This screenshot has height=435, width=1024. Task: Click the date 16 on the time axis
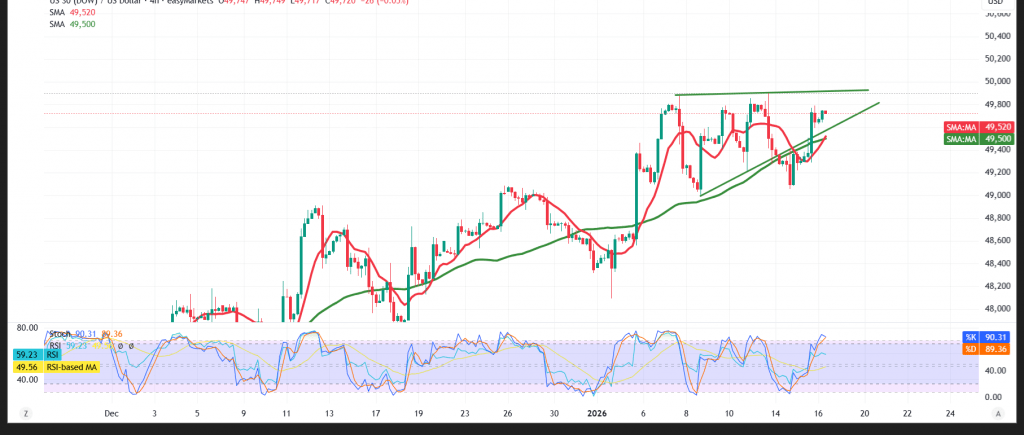pyautogui.click(x=820, y=412)
